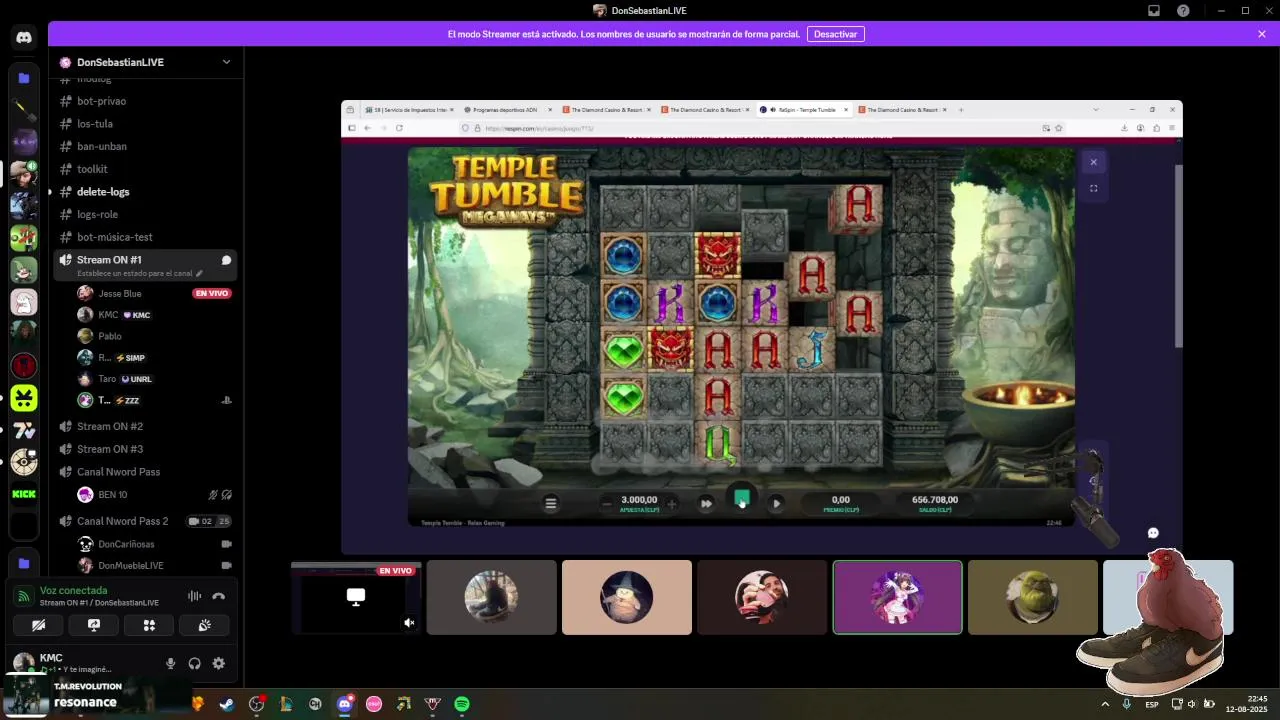Disconnect from voice with hang-up icon
The image size is (1280, 720).
click(x=219, y=596)
